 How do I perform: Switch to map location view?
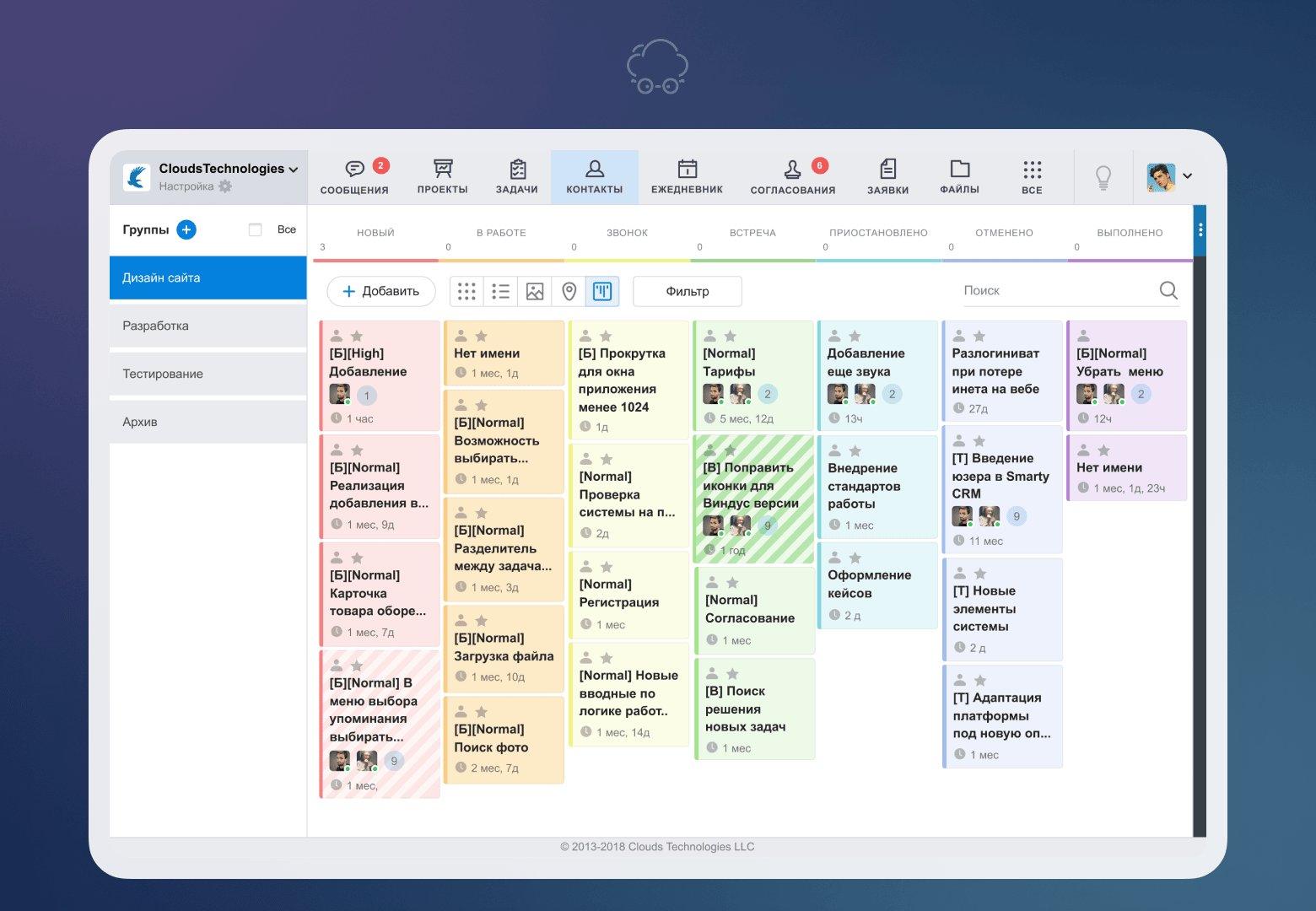[569, 292]
